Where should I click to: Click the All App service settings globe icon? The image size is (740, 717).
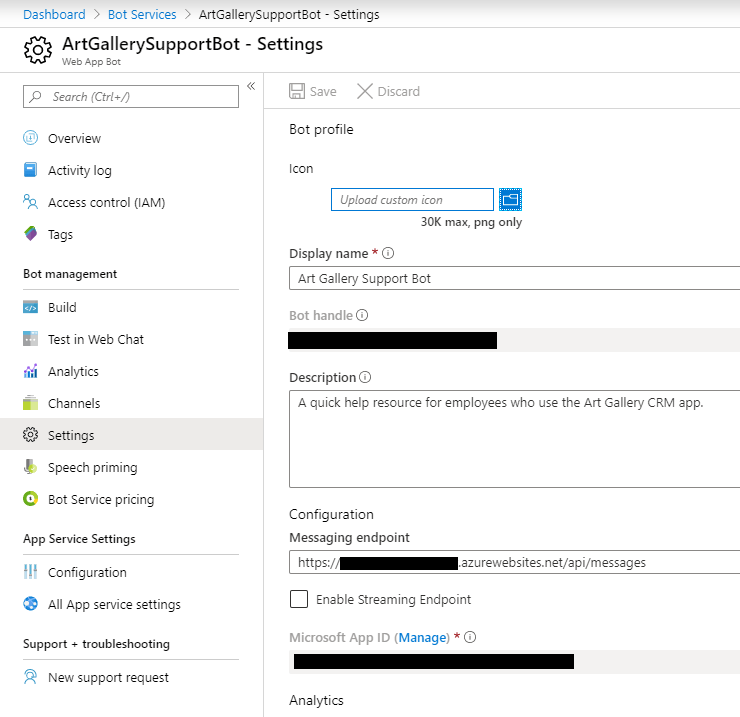(x=31, y=604)
